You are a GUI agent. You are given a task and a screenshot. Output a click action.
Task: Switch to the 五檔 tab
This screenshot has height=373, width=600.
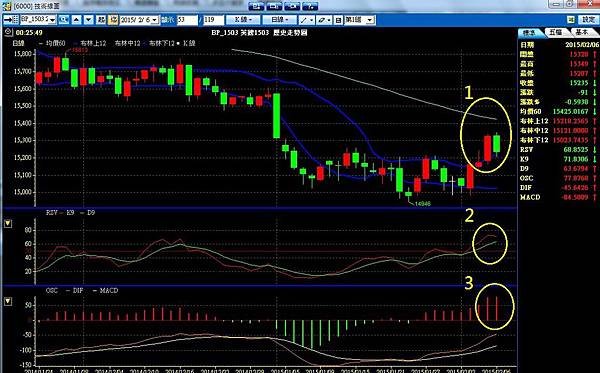(556, 33)
